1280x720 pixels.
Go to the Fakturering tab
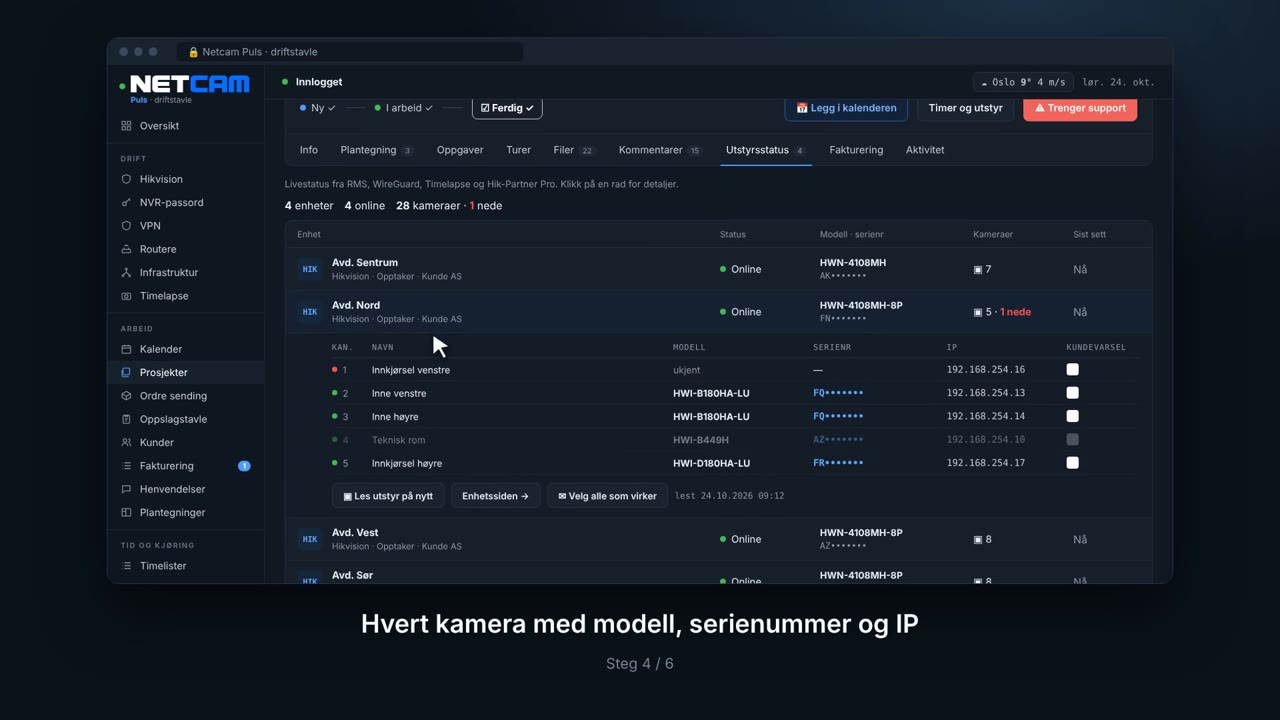click(x=856, y=150)
